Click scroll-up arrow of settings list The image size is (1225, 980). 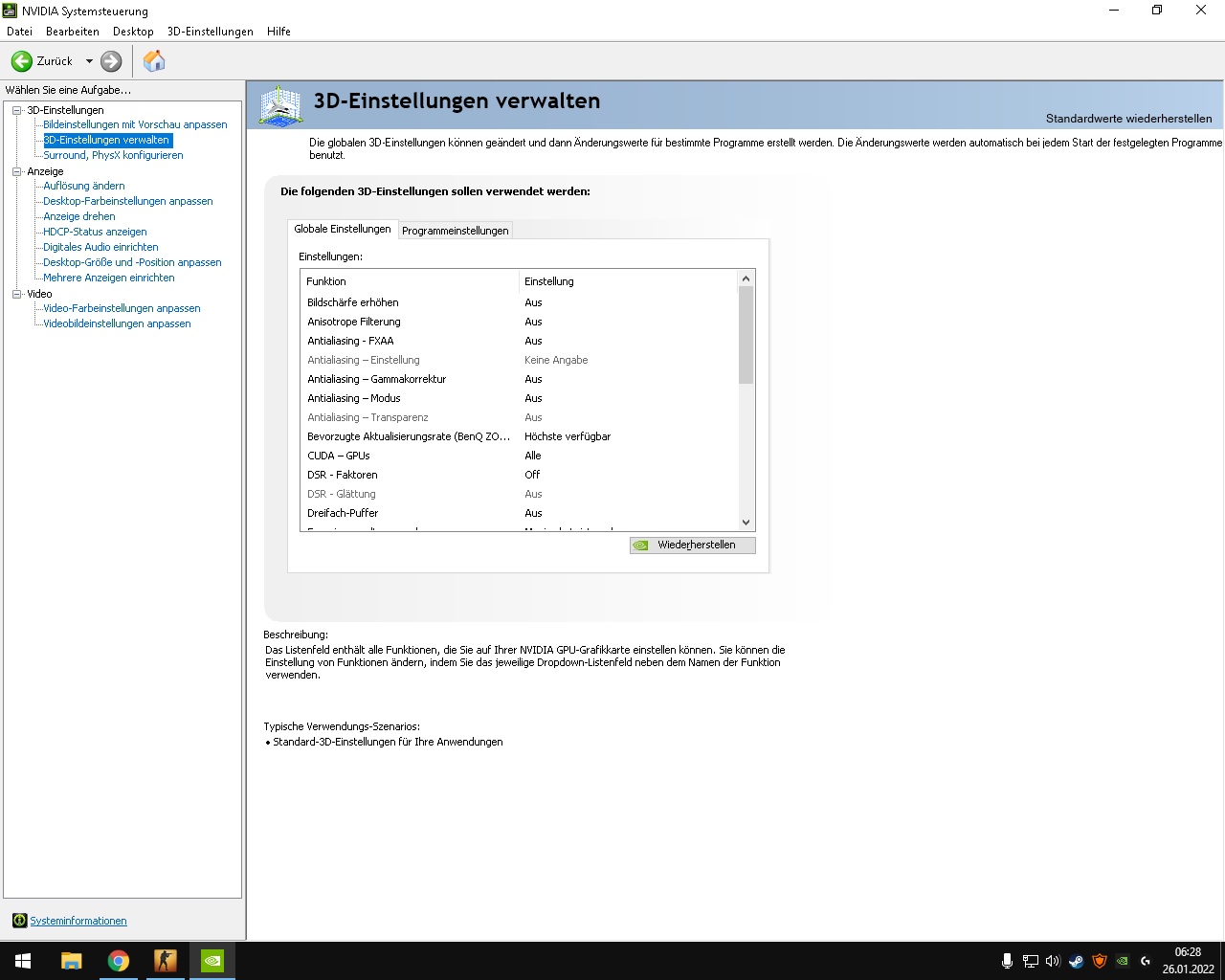coord(746,278)
